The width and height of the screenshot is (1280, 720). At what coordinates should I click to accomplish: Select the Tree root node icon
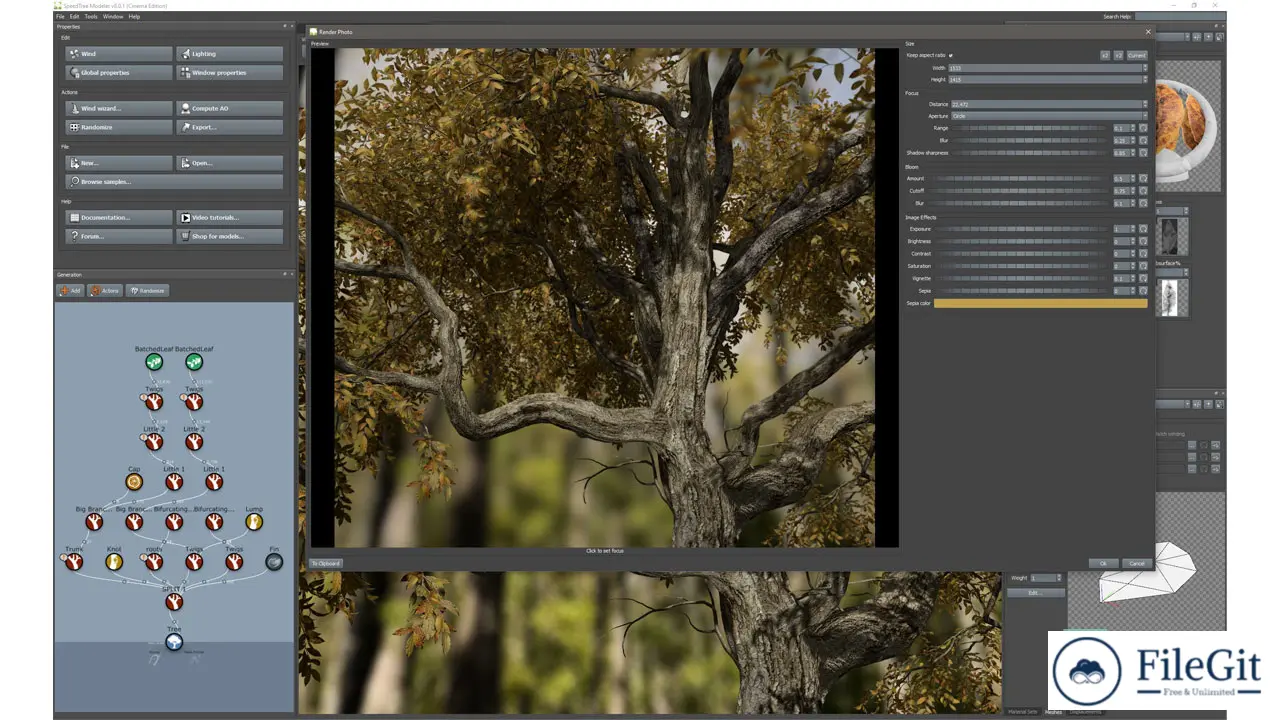(174, 642)
